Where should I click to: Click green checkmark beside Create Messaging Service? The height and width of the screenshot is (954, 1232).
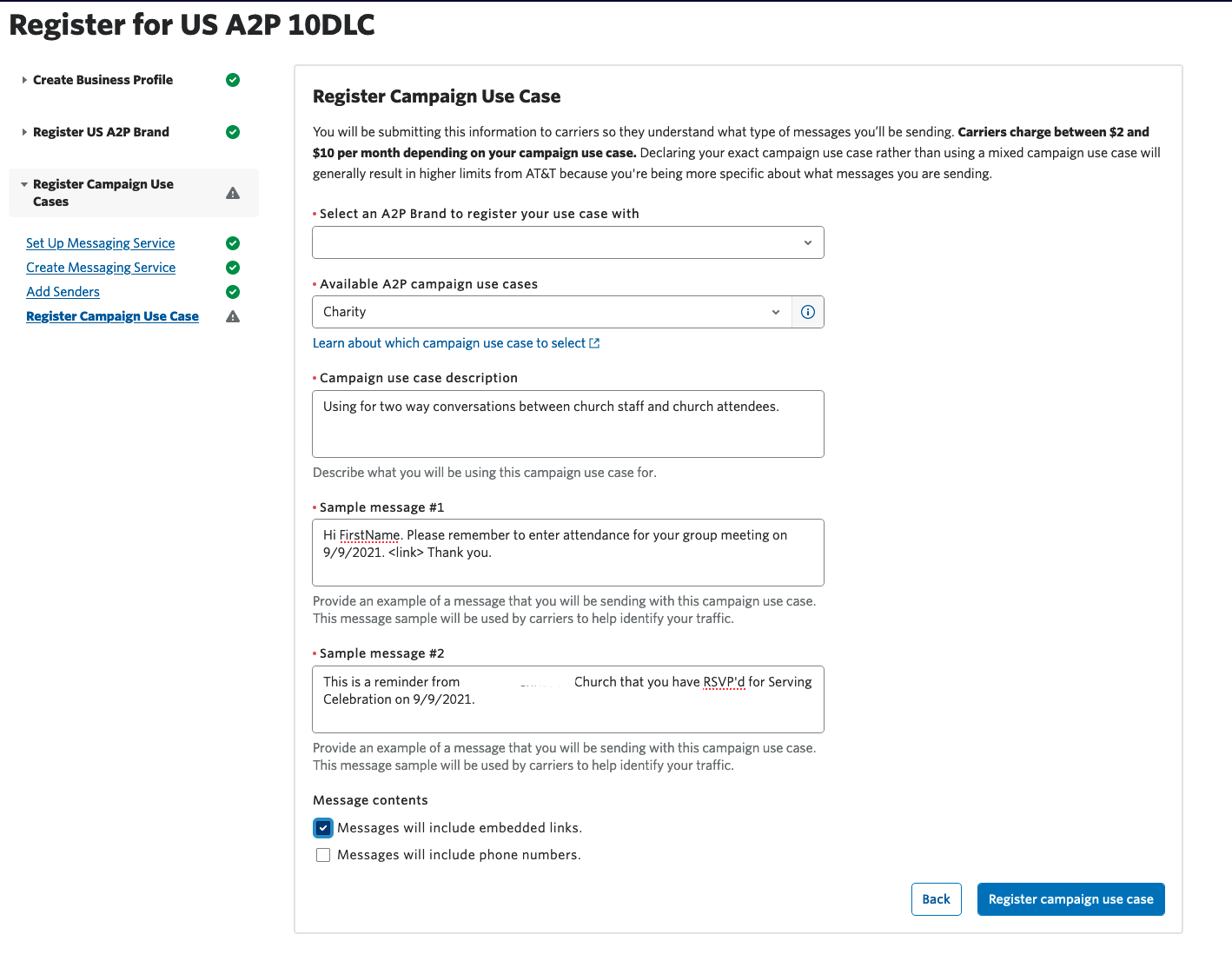233,268
